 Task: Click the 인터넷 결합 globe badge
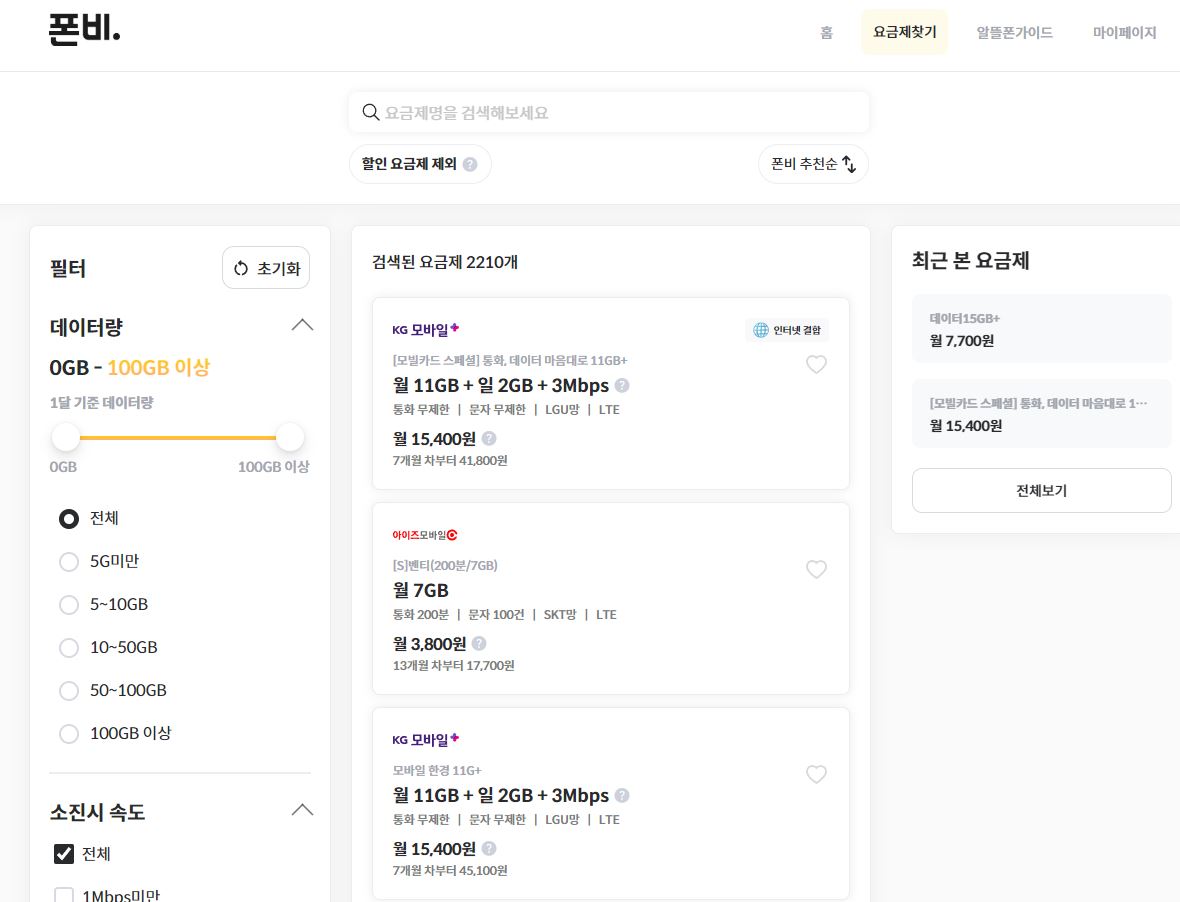(x=787, y=330)
